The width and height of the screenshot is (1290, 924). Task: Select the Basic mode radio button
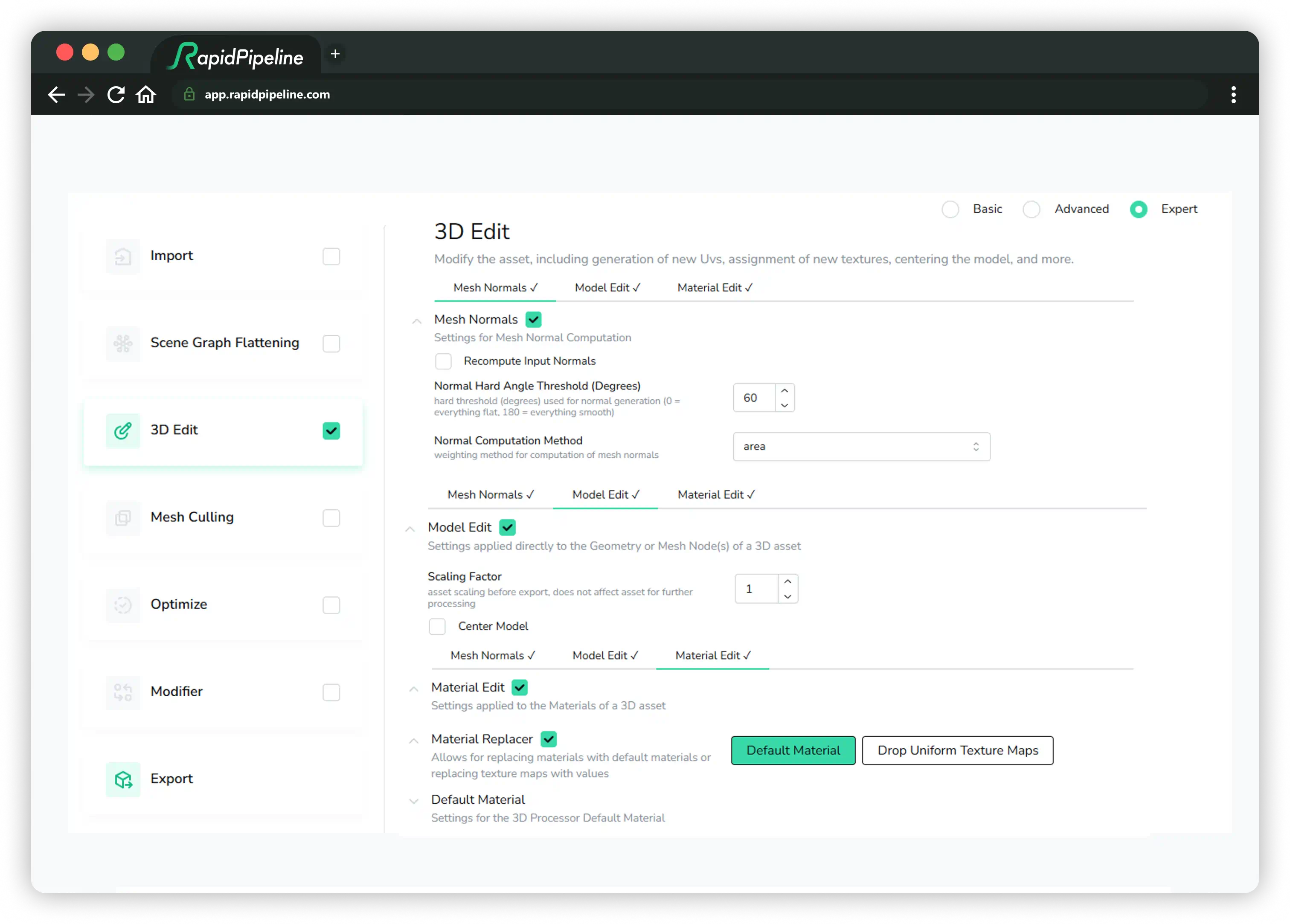pos(950,209)
